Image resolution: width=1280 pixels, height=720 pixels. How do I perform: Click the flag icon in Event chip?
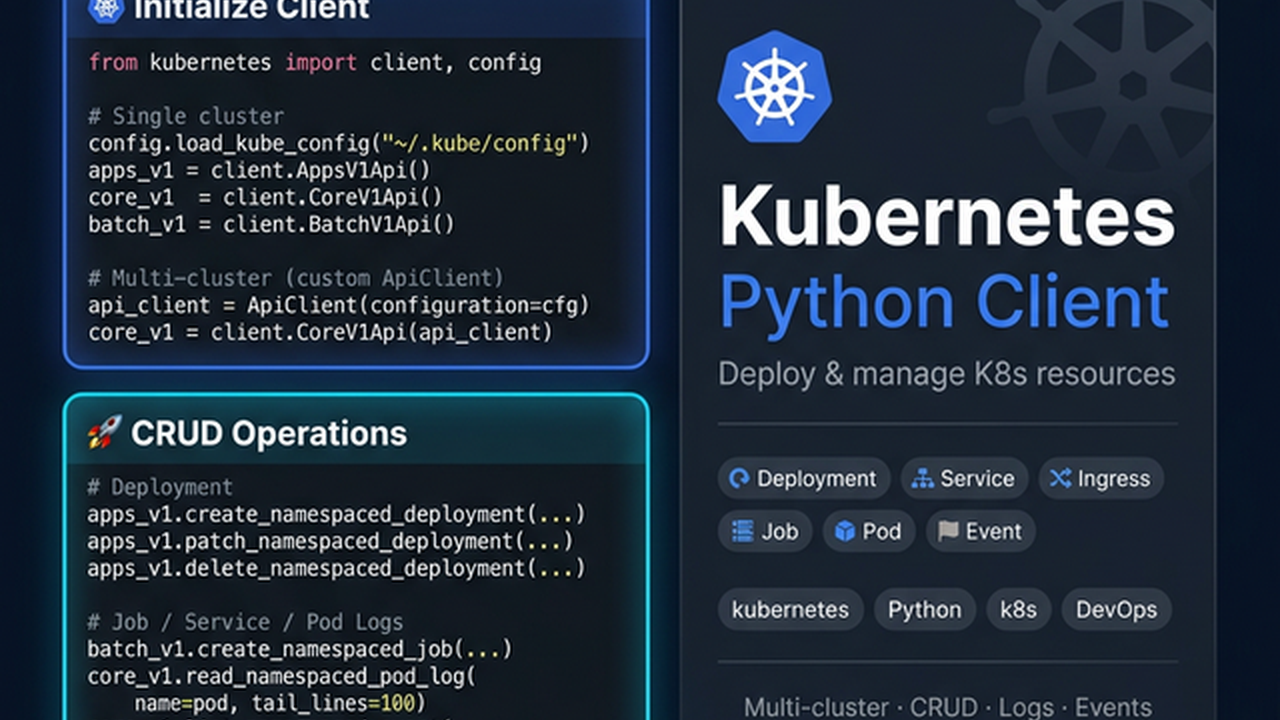point(948,531)
